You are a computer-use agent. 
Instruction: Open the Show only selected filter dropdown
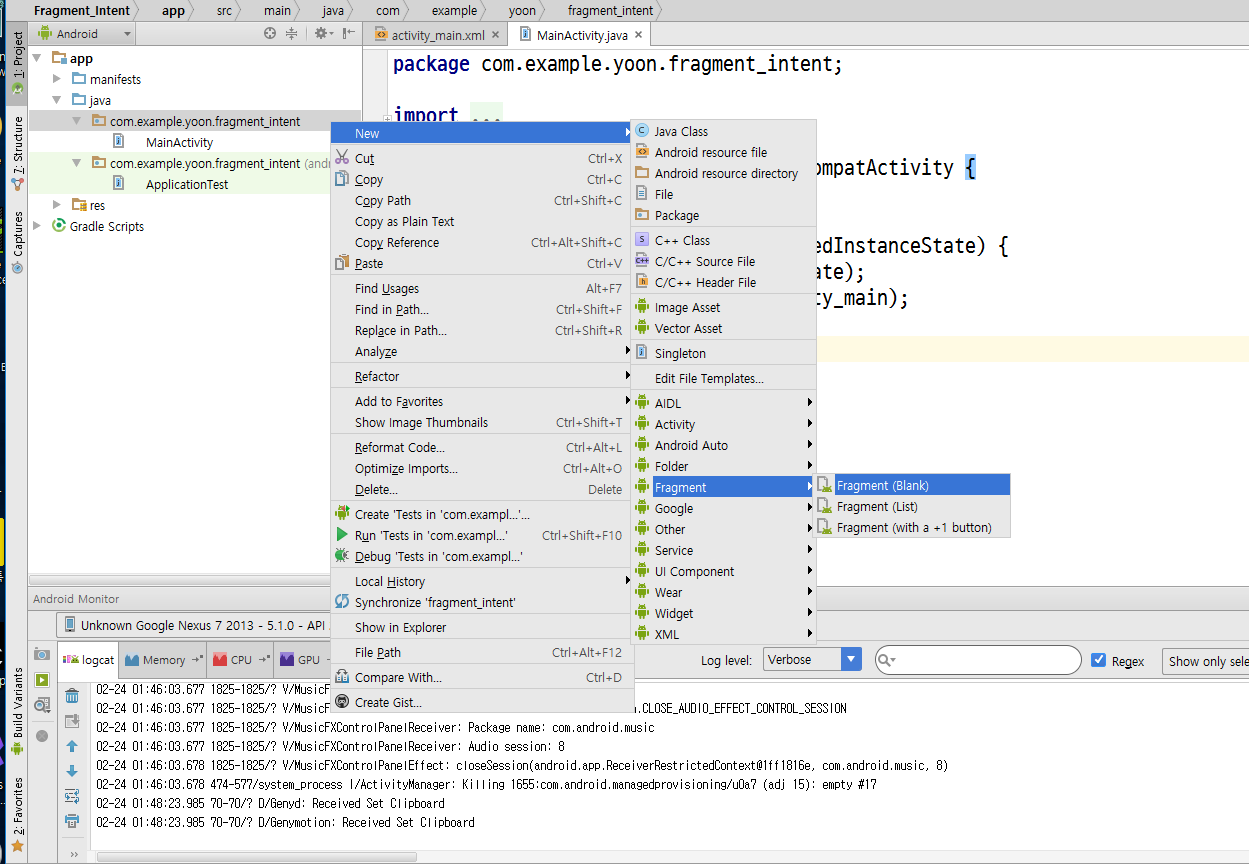(1206, 661)
